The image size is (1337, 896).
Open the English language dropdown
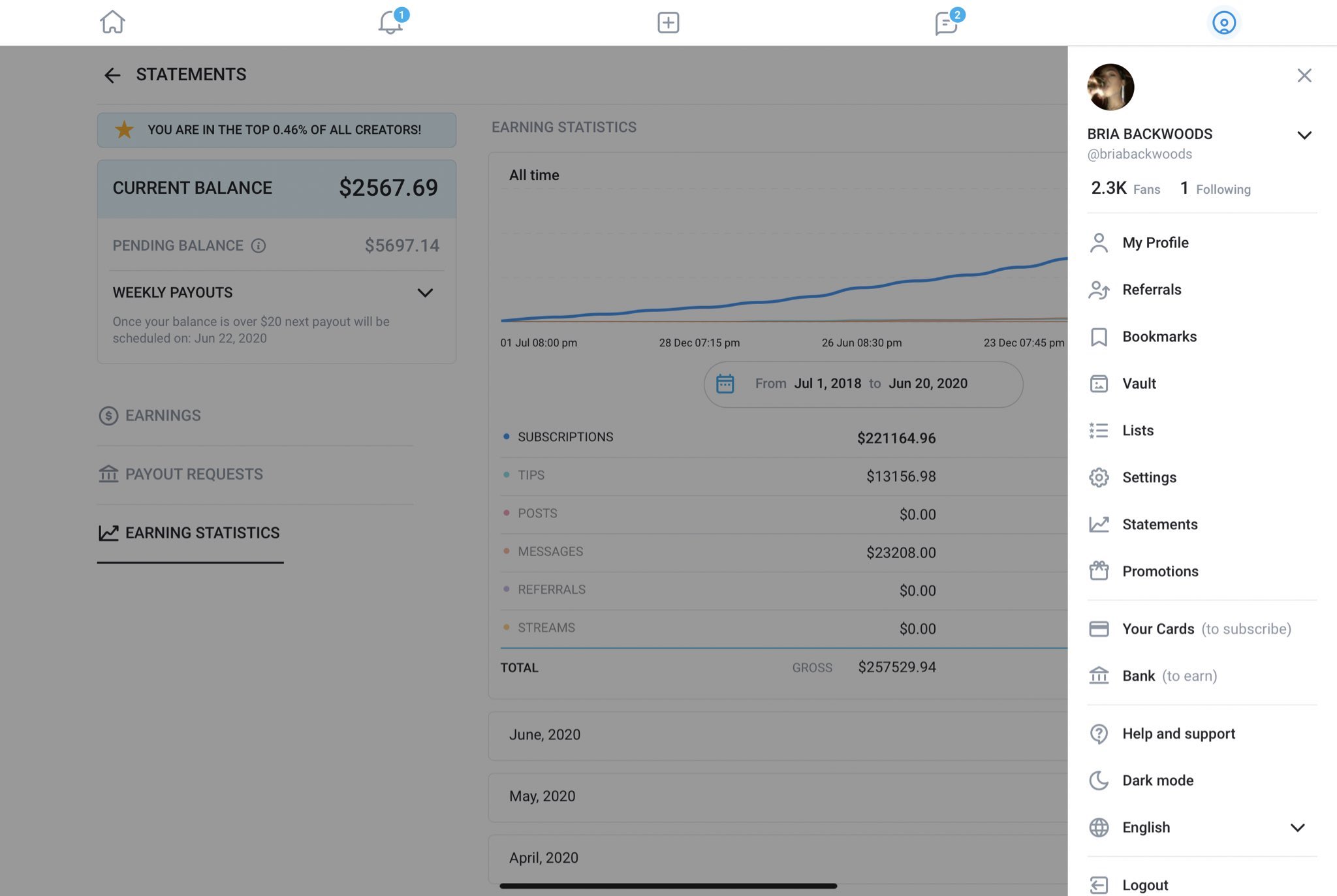coord(1297,827)
